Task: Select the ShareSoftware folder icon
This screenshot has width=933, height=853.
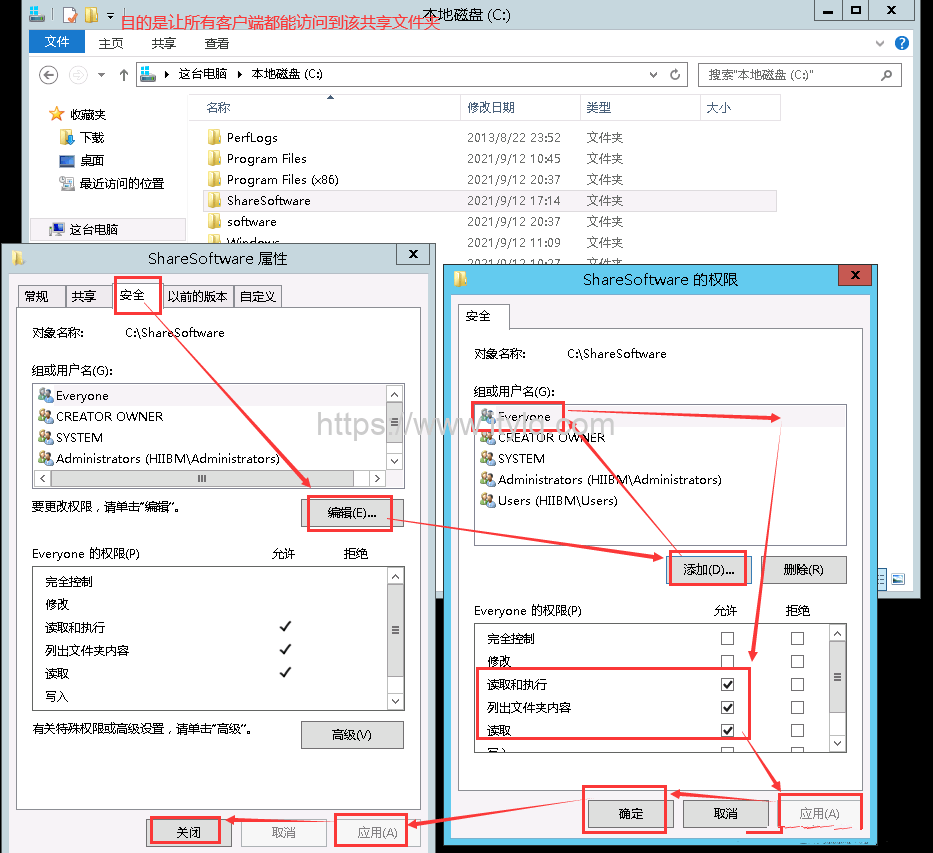Action: (214, 201)
